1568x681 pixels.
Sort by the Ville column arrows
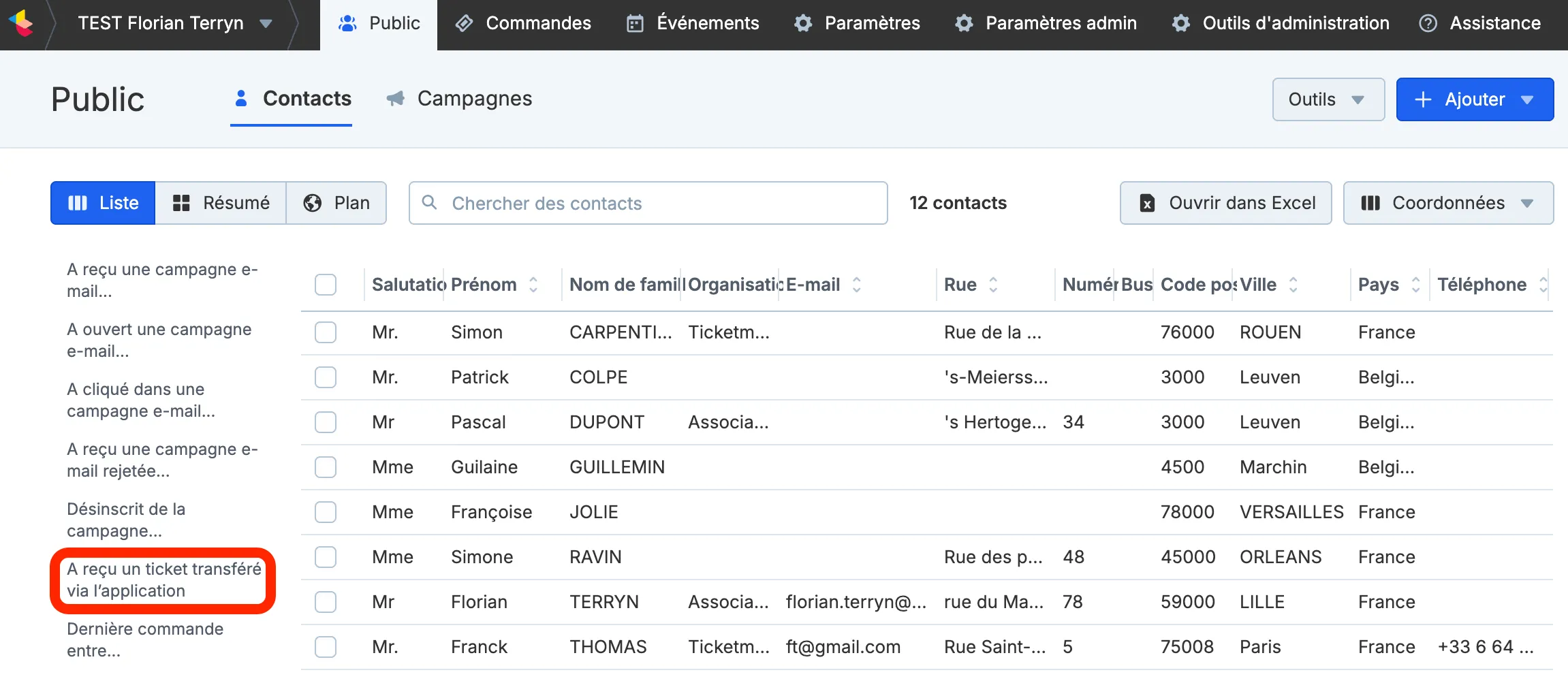pos(1293,285)
